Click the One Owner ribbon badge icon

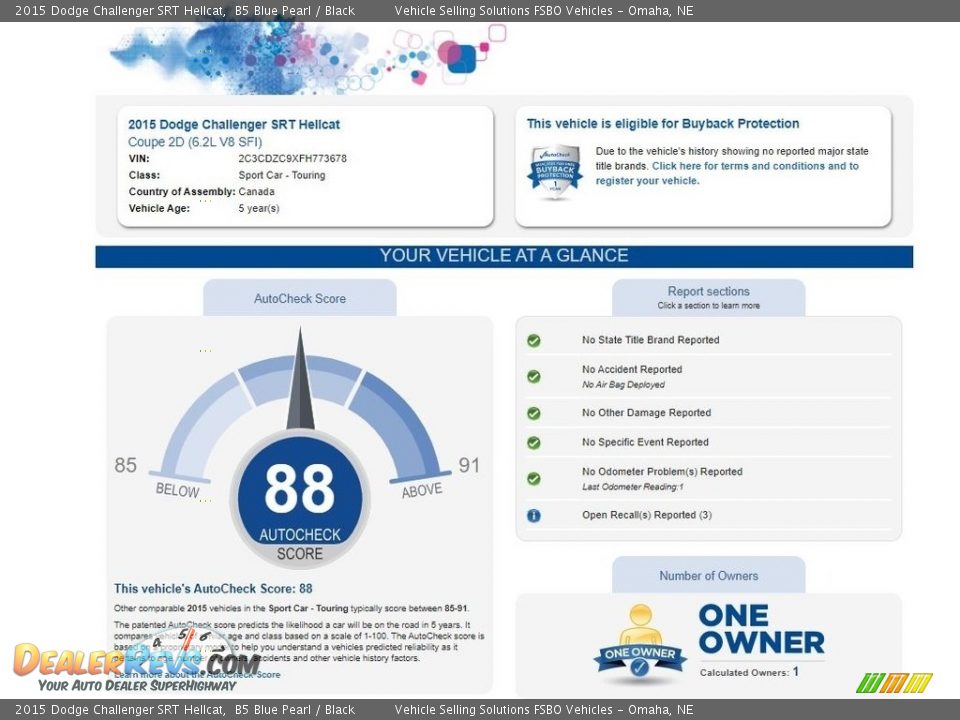click(x=640, y=642)
